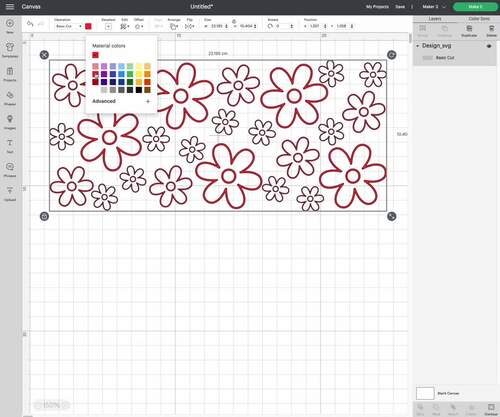Select the brown swatch in the bottom row
The height and width of the screenshot is (417, 500).
click(147, 90)
